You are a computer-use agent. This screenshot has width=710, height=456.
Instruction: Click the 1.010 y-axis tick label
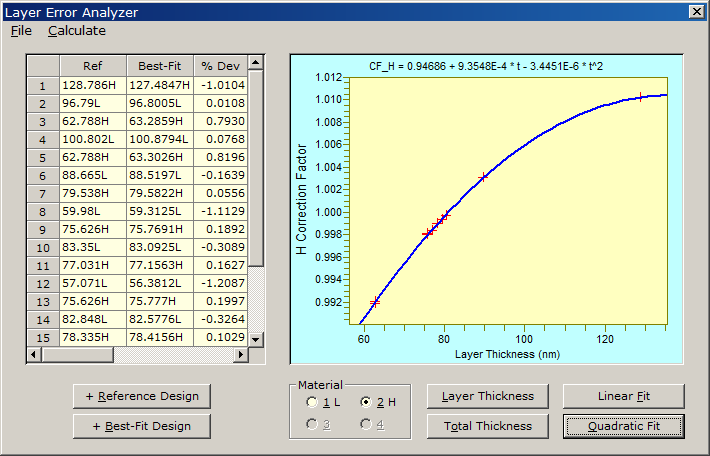329,100
